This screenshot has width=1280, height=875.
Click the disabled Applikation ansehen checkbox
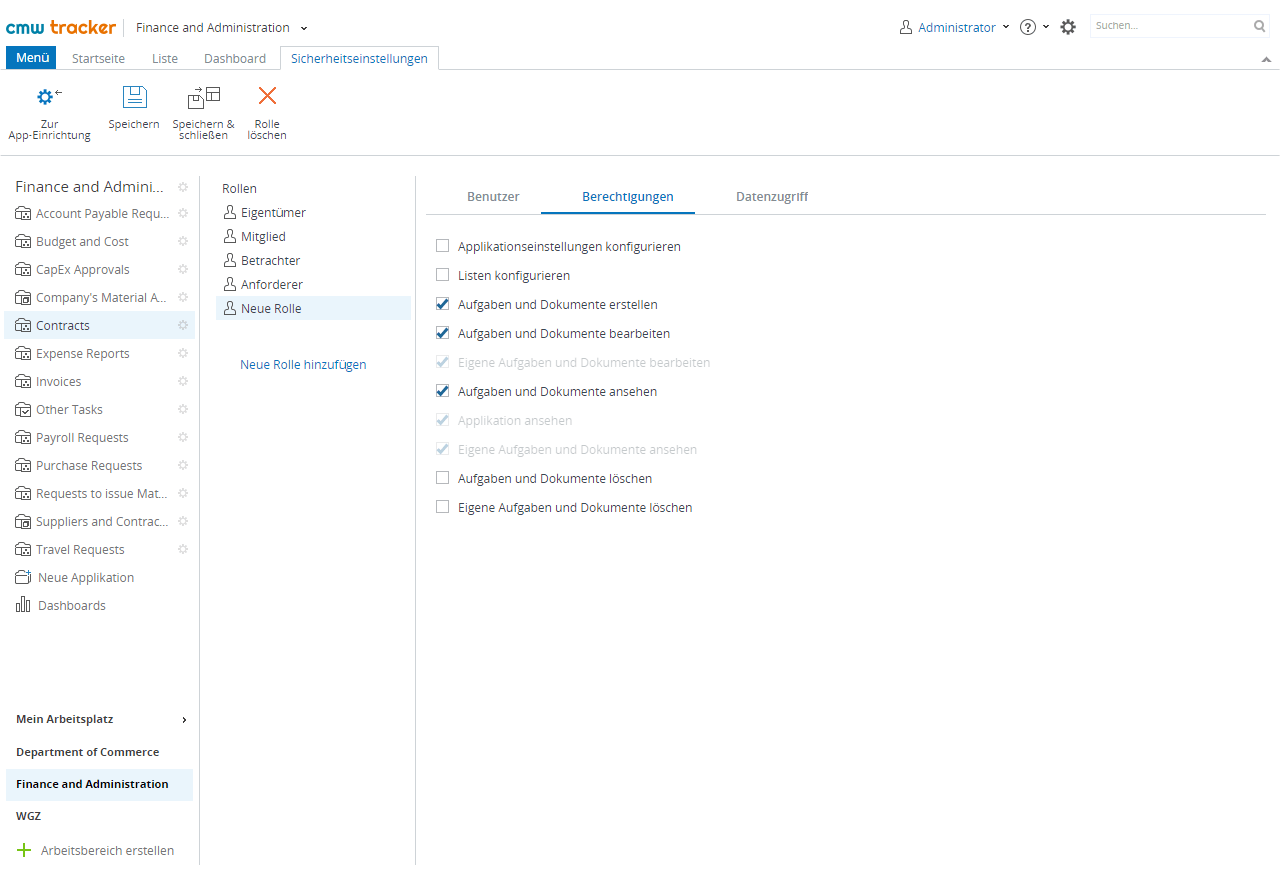coord(442,420)
